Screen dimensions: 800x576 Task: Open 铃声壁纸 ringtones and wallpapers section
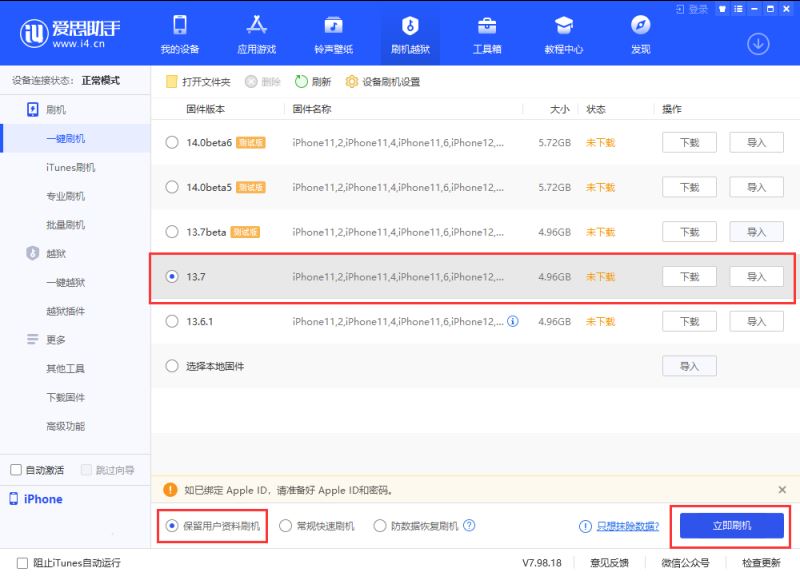pyautogui.click(x=334, y=34)
